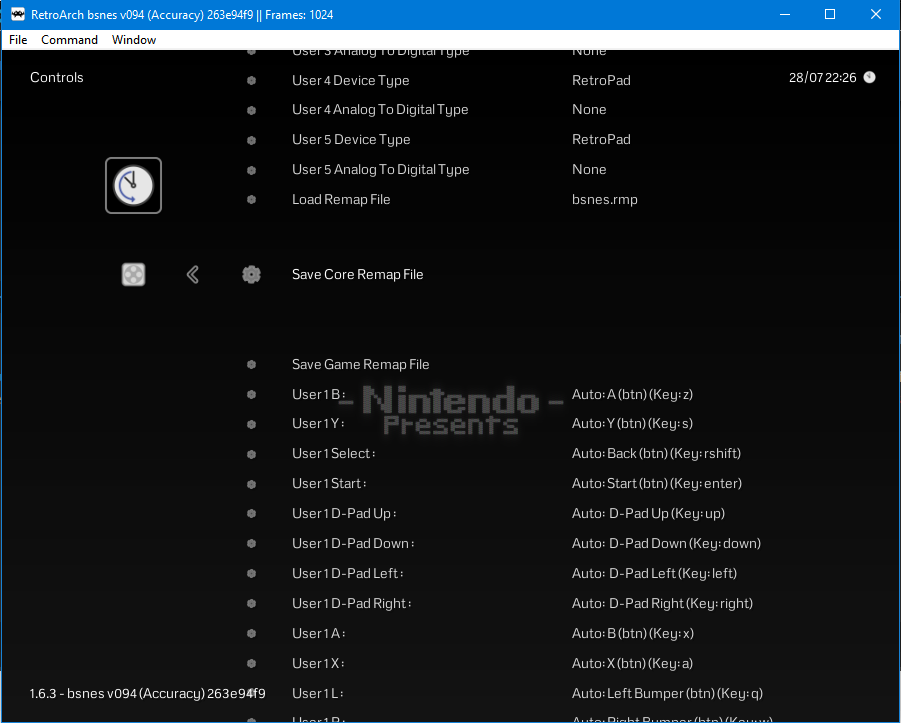The height and width of the screenshot is (723, 901).
Task: Select the User 1 D-Pad Up mapping row
Action: tap(344, 513)
